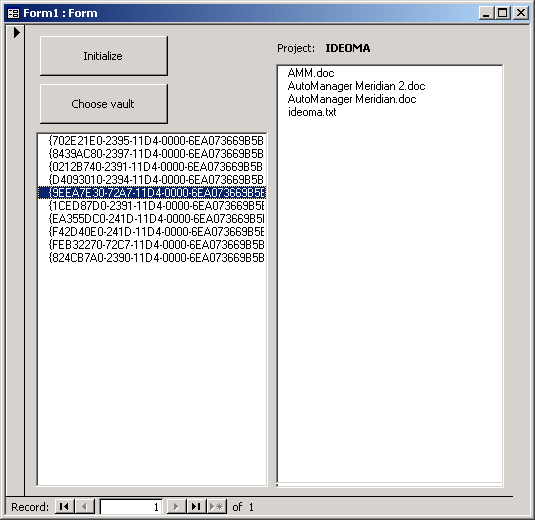Select GUID starting with {F42D40E0-241D
The width and height of the screenshot is (535, 520).
(x=152, y=232)
